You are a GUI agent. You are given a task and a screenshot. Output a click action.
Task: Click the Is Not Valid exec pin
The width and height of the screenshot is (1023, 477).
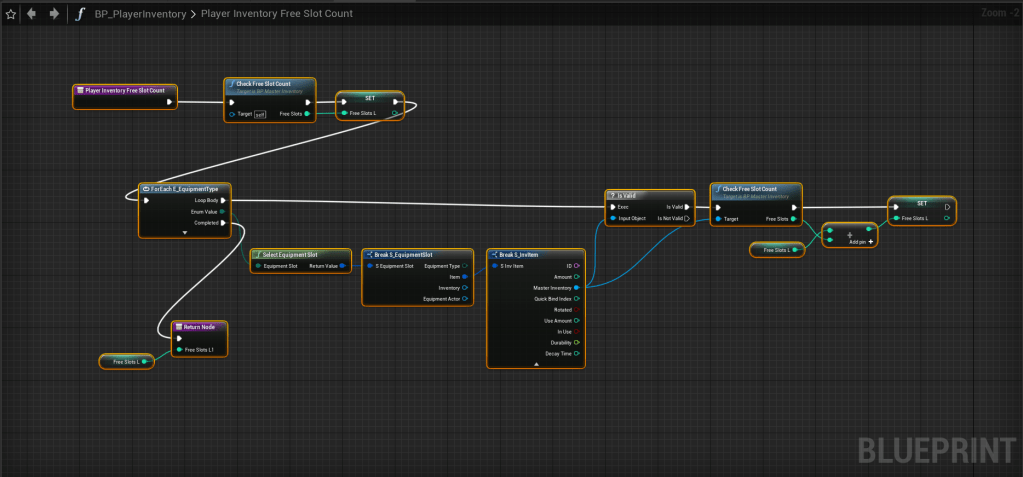(686, 217)
